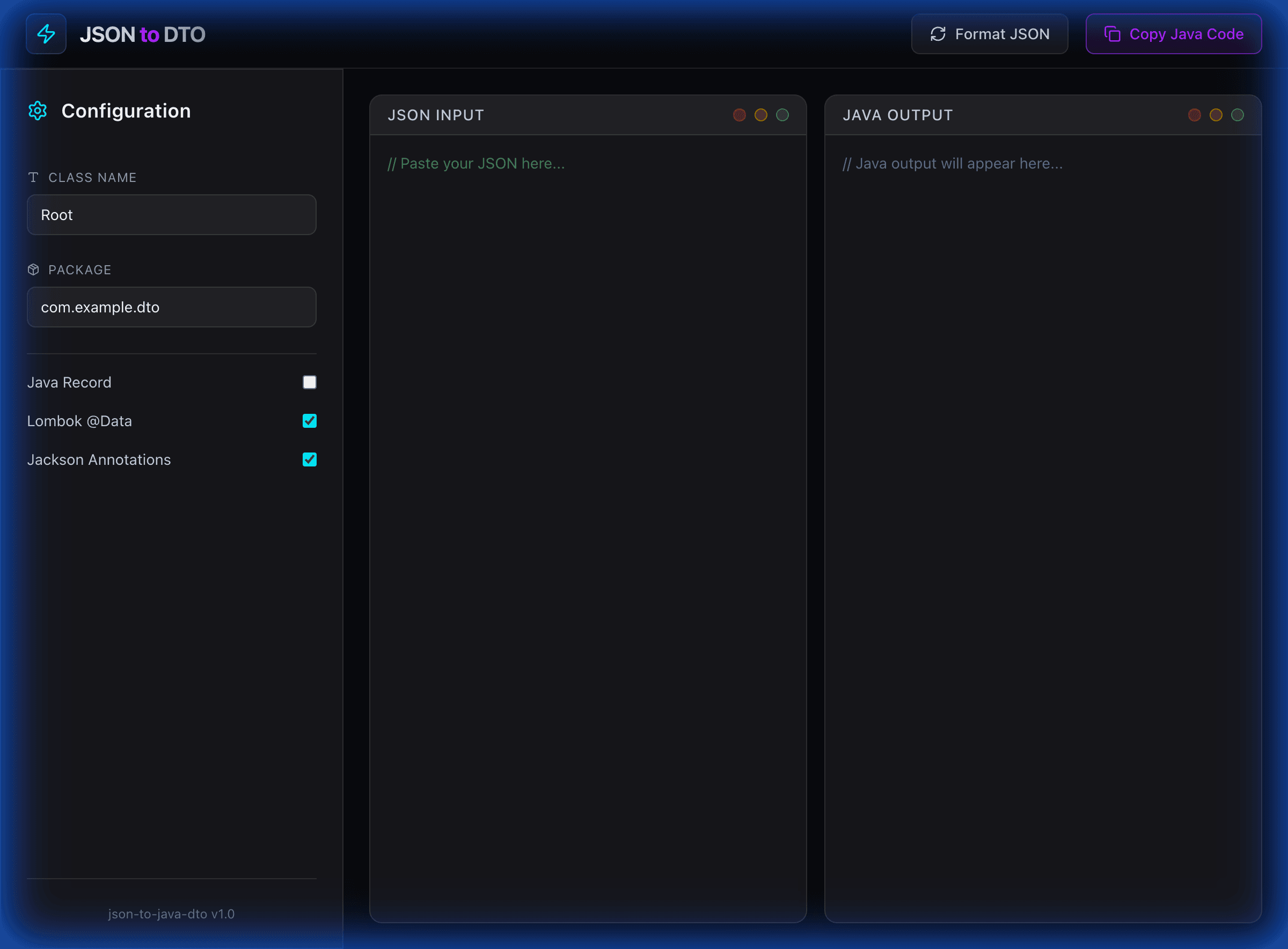This screenshot has width=1288, height=949.
Task: Click the lightning bolt app logo icon
Action: click(x=46, y=34)
